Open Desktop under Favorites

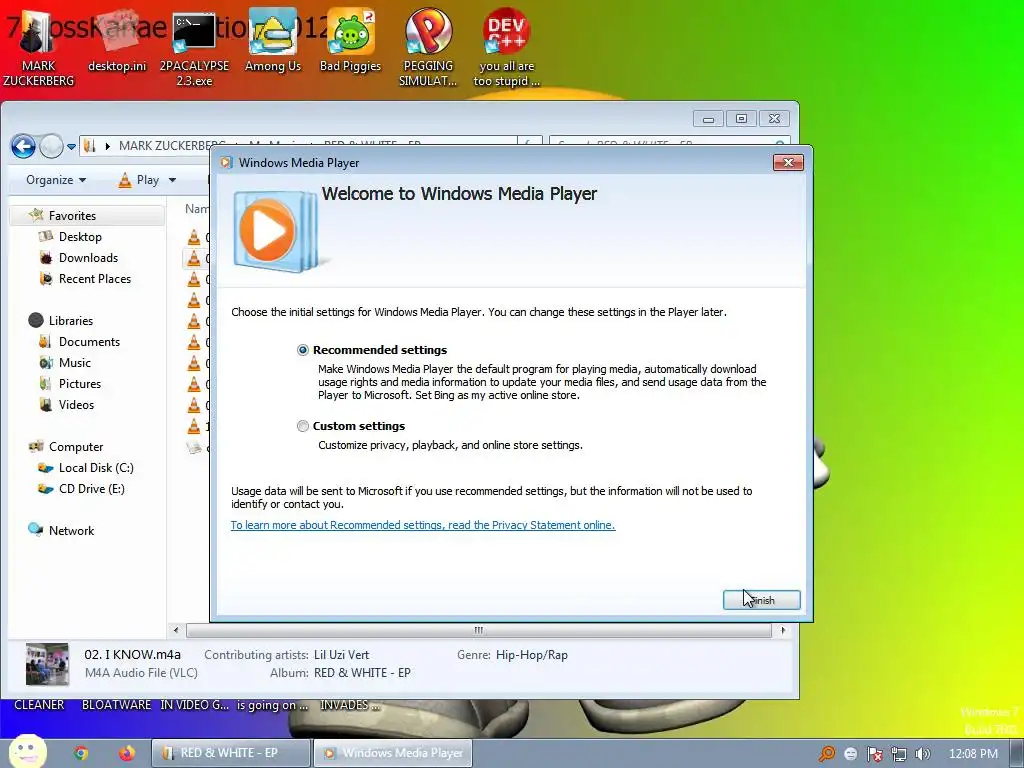coord(80,237)
